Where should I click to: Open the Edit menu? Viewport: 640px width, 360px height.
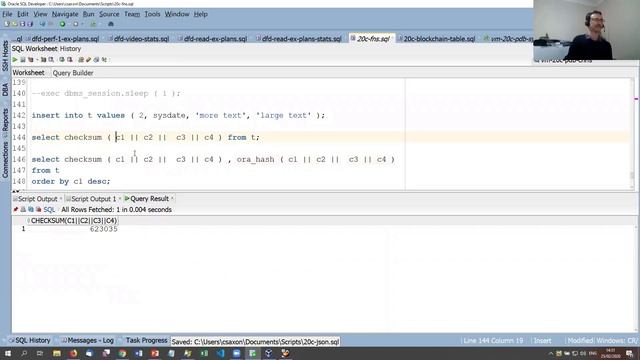(23, 14)
